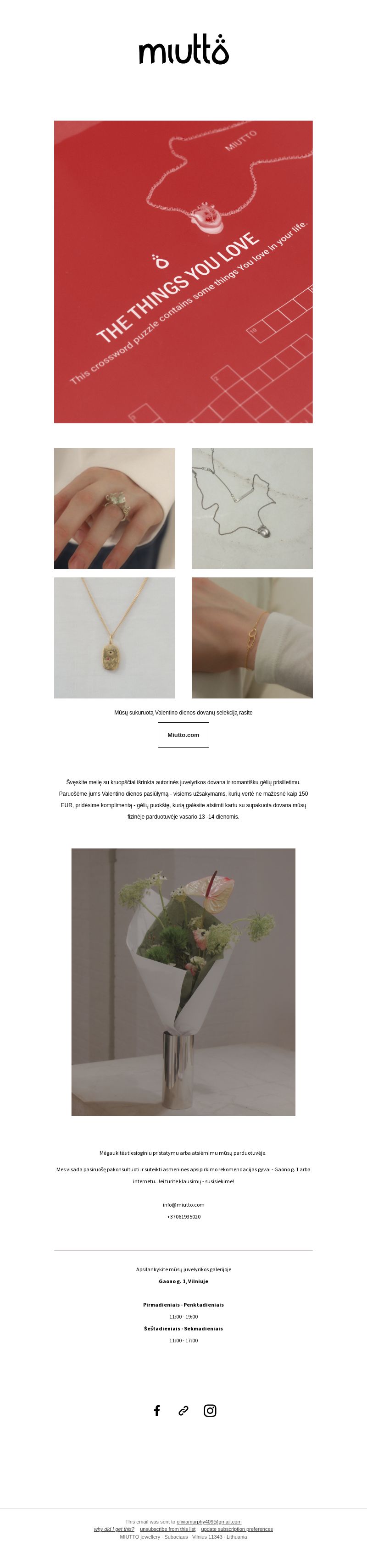Open 'update subscription preferences' link
The image size is (367, 1568).
[x=237, y=1529]
